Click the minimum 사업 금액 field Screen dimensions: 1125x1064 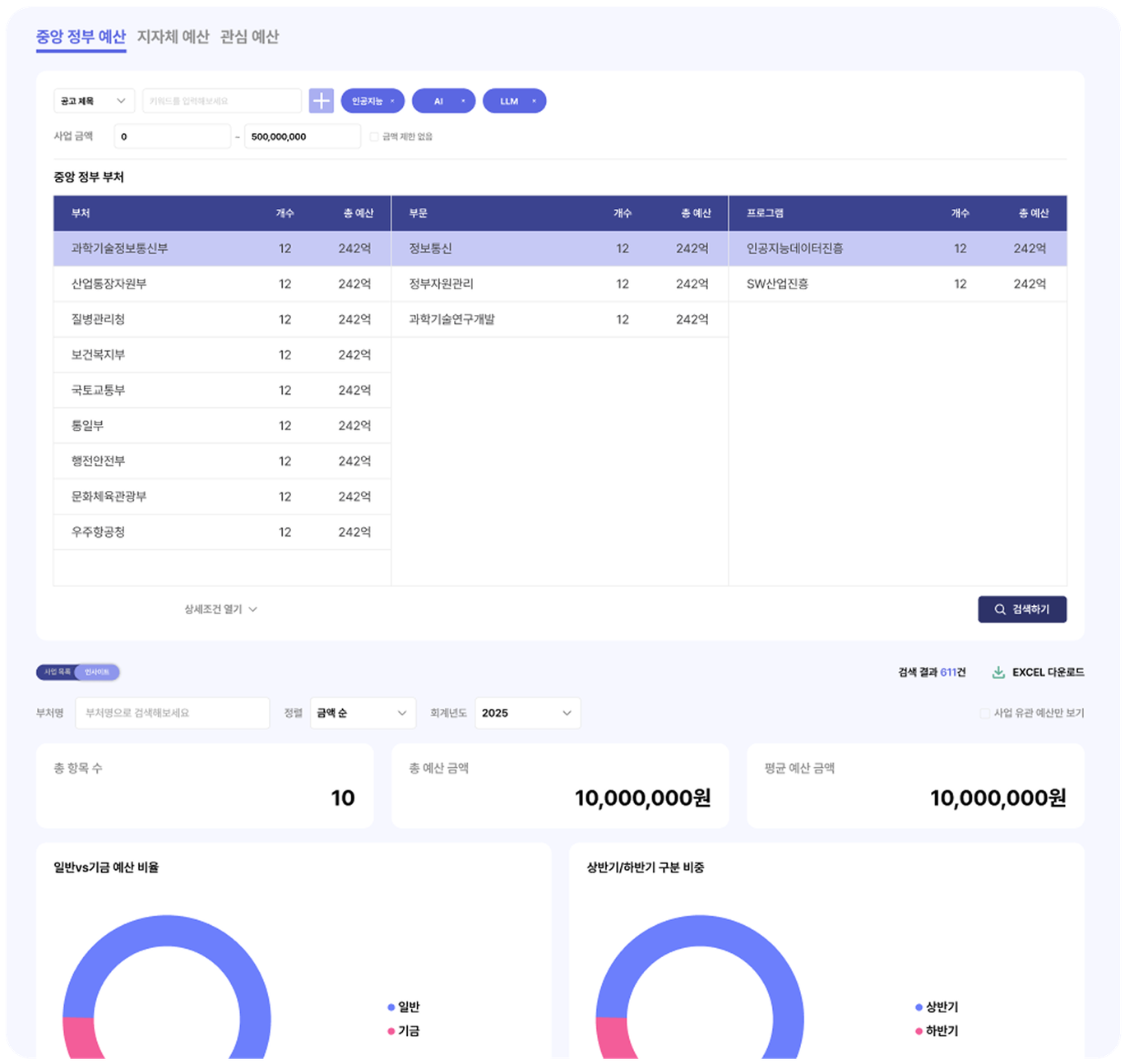[173, 136]
